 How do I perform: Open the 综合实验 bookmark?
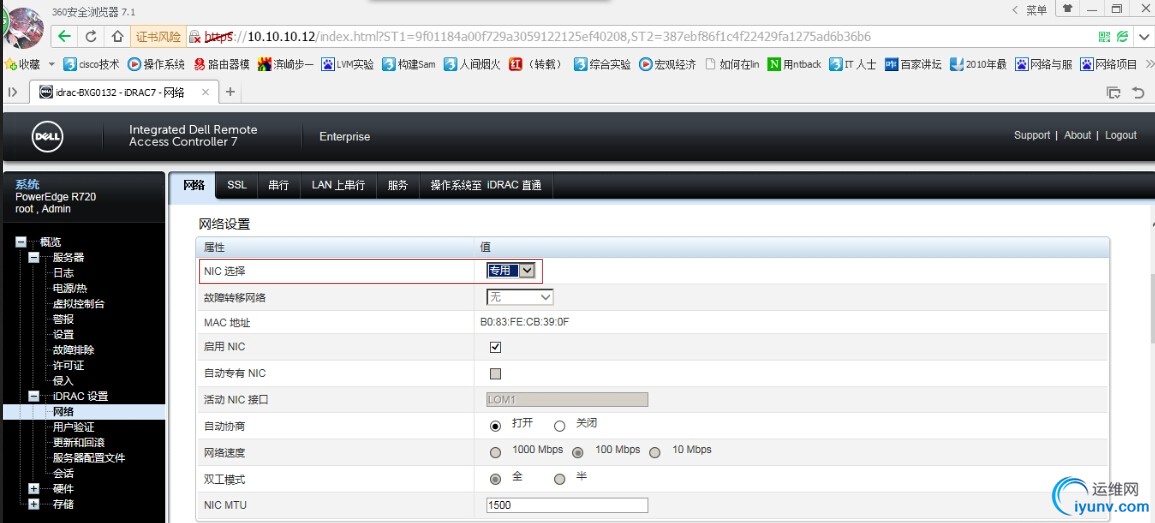(602, 64)
